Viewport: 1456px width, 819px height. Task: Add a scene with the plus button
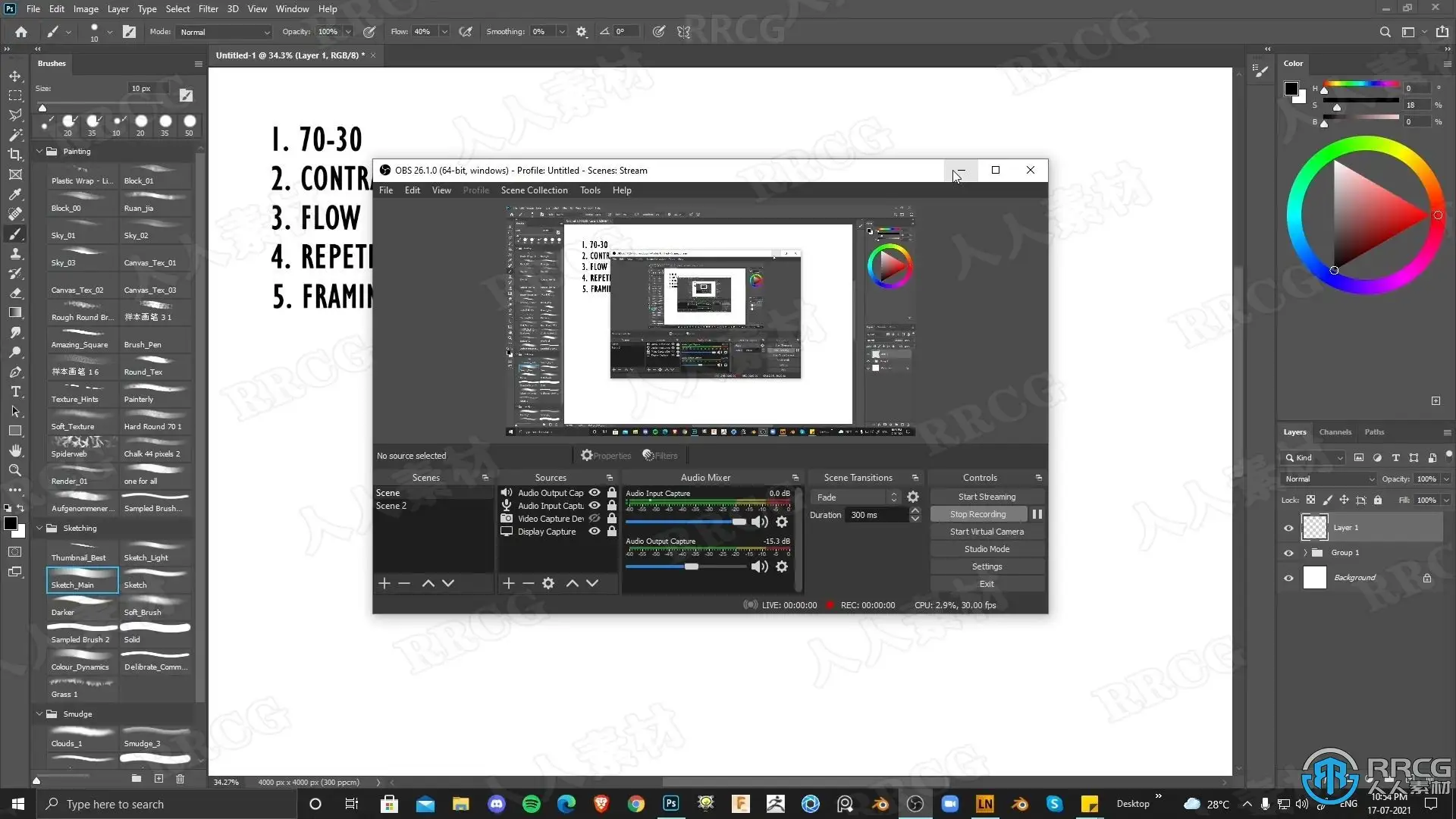pyautogui.click(x=384, y=583)
